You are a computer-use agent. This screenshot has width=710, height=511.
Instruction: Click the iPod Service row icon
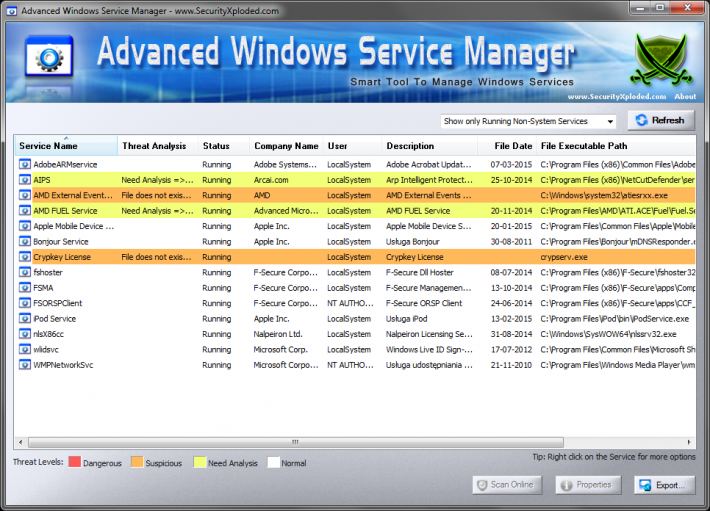24,319
